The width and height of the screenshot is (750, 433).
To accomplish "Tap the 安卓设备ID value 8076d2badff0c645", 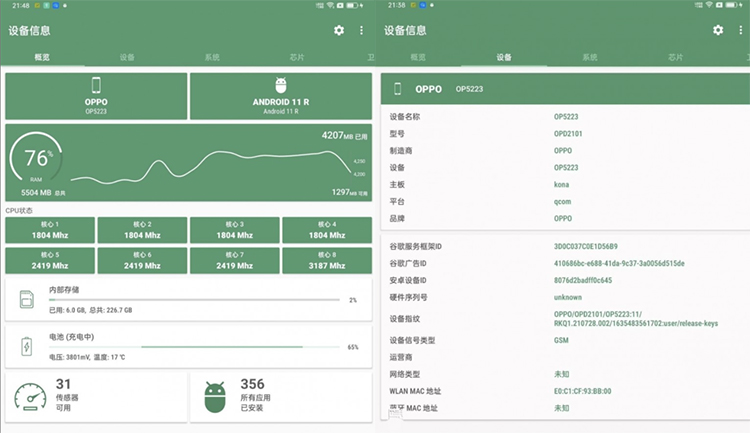I will [x=583, y=280].
